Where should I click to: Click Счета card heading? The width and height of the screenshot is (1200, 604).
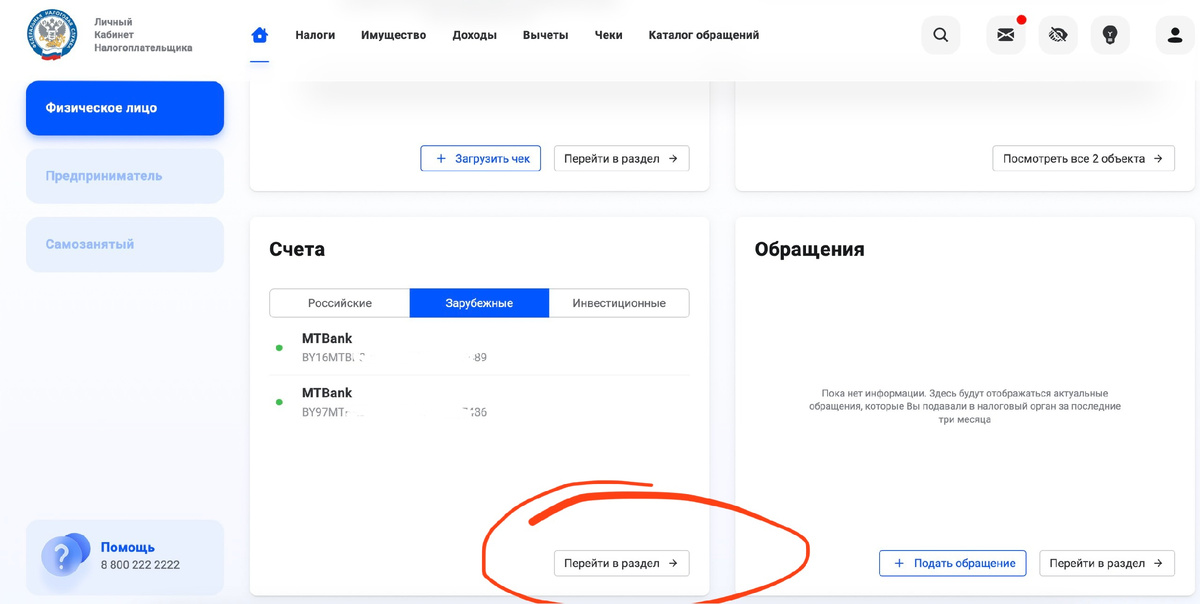[x=297, y=249]
